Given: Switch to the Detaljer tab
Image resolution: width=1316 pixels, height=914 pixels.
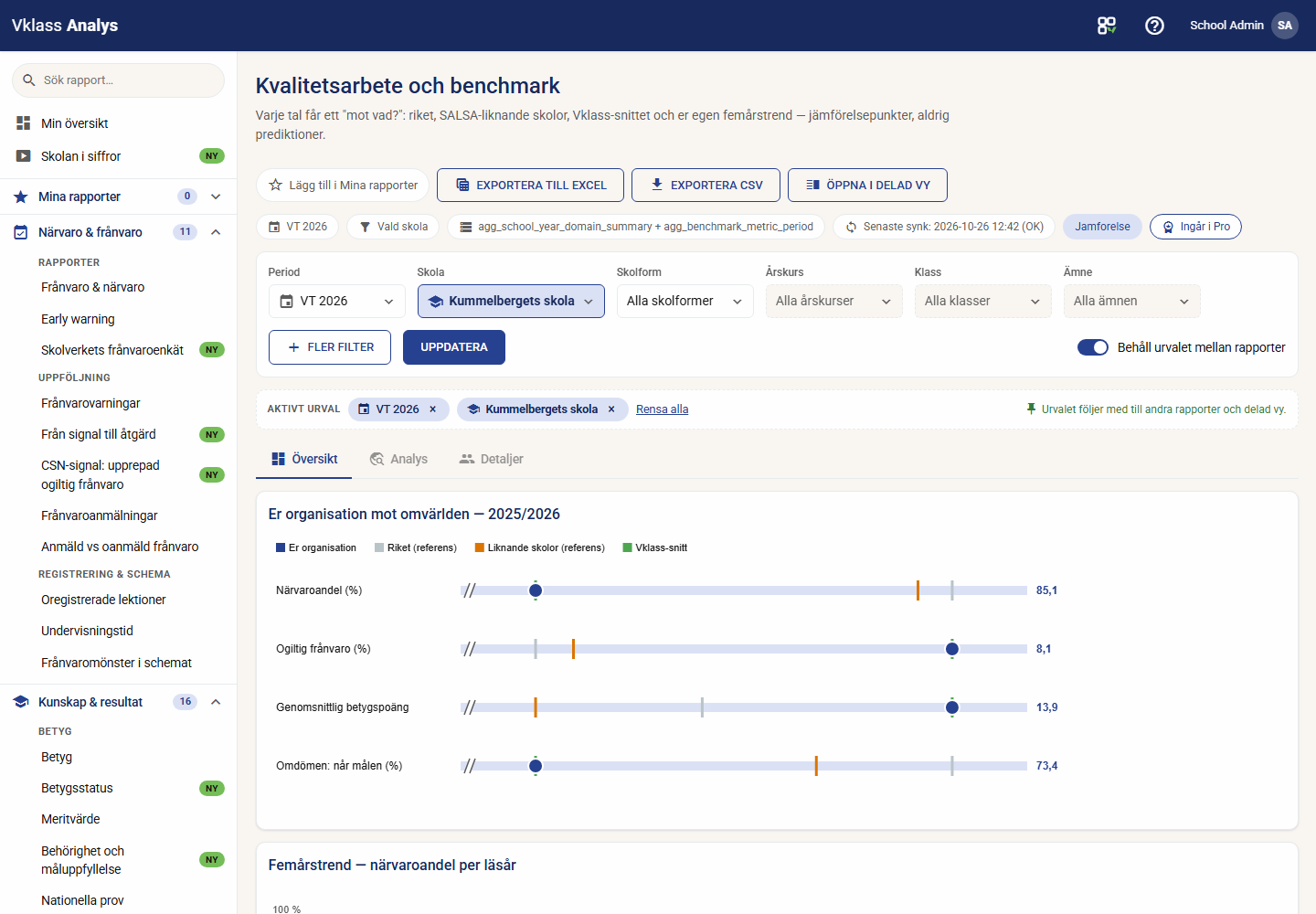Looking at the screenshot, I should 491,459.
